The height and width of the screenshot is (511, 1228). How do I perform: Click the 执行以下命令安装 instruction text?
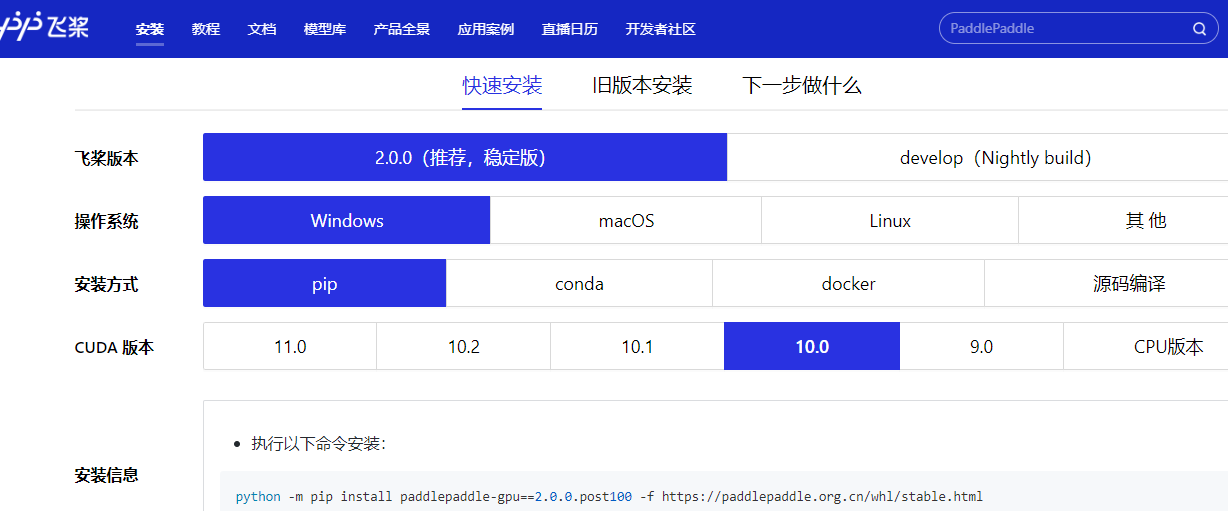[x=319, y=443]
